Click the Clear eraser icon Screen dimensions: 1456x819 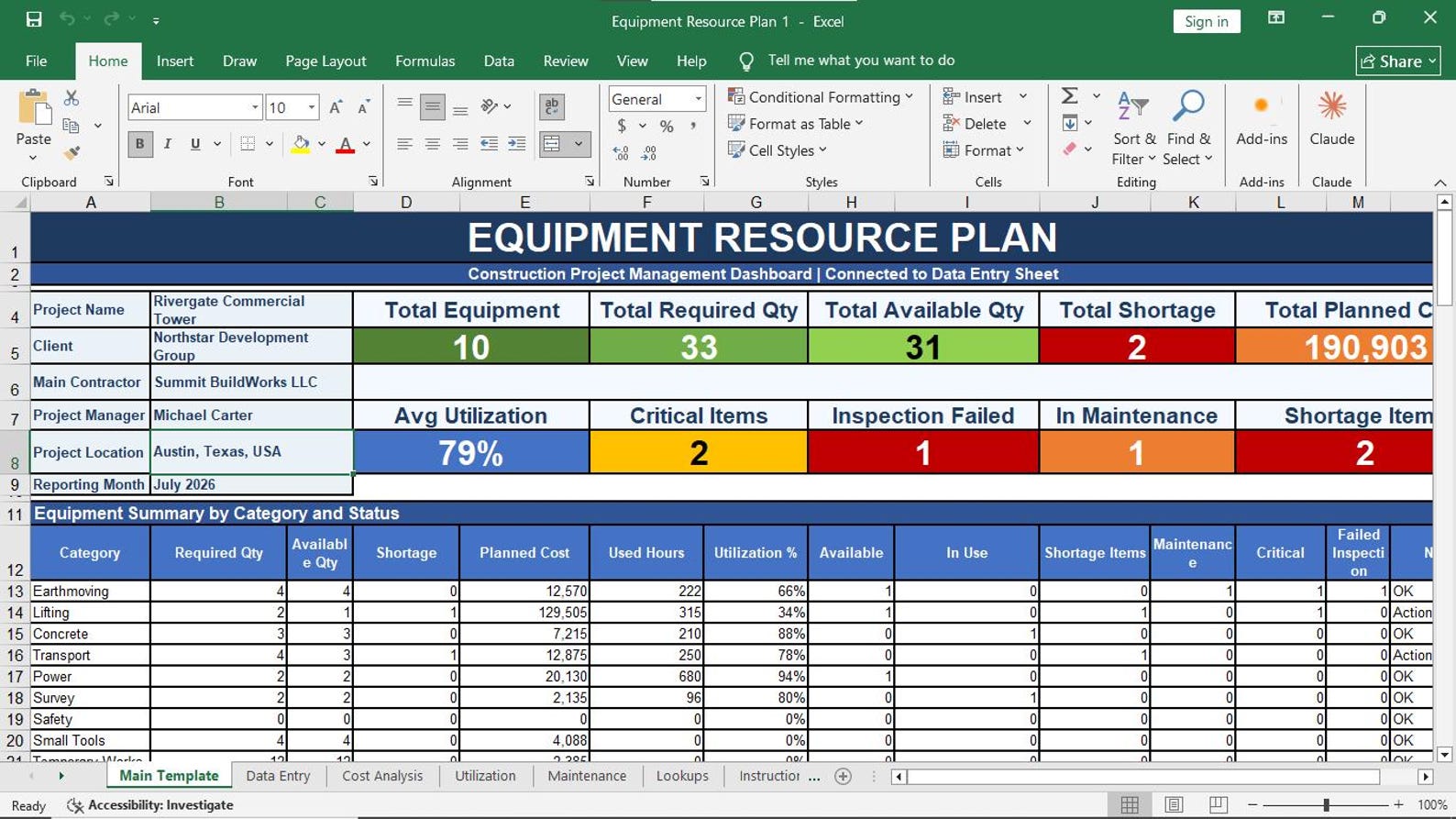(1069, 149)
